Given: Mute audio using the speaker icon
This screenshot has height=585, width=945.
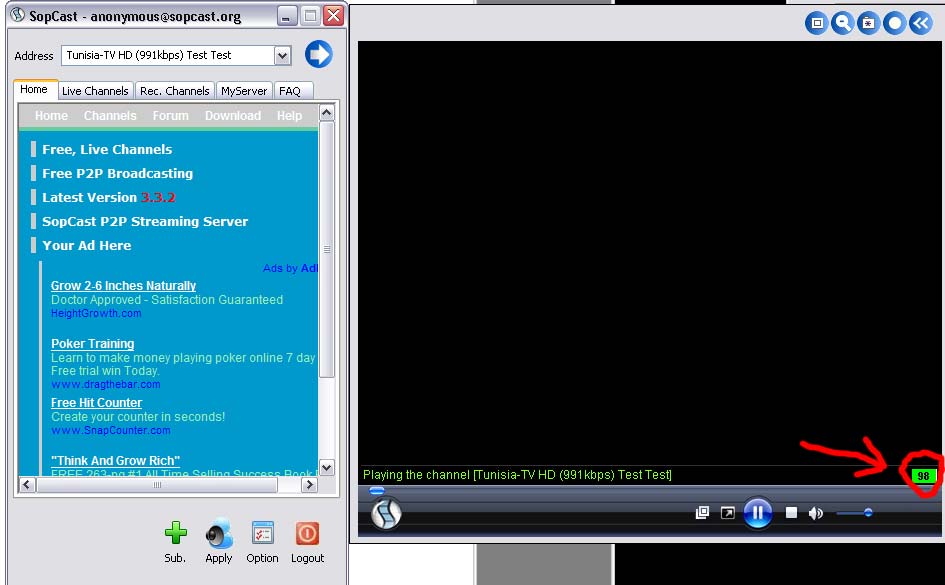Looking at the screenshot, I should click(x=815, y=513).
